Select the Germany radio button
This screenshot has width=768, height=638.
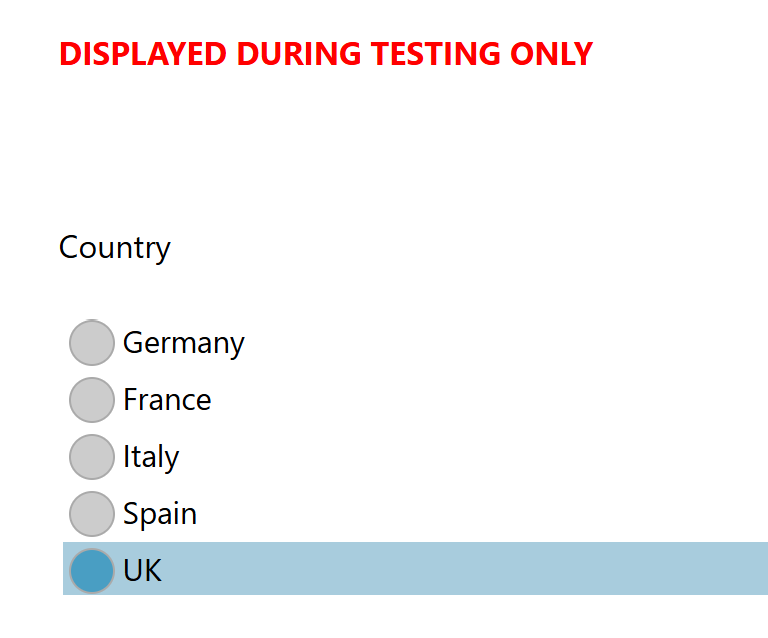92,343
